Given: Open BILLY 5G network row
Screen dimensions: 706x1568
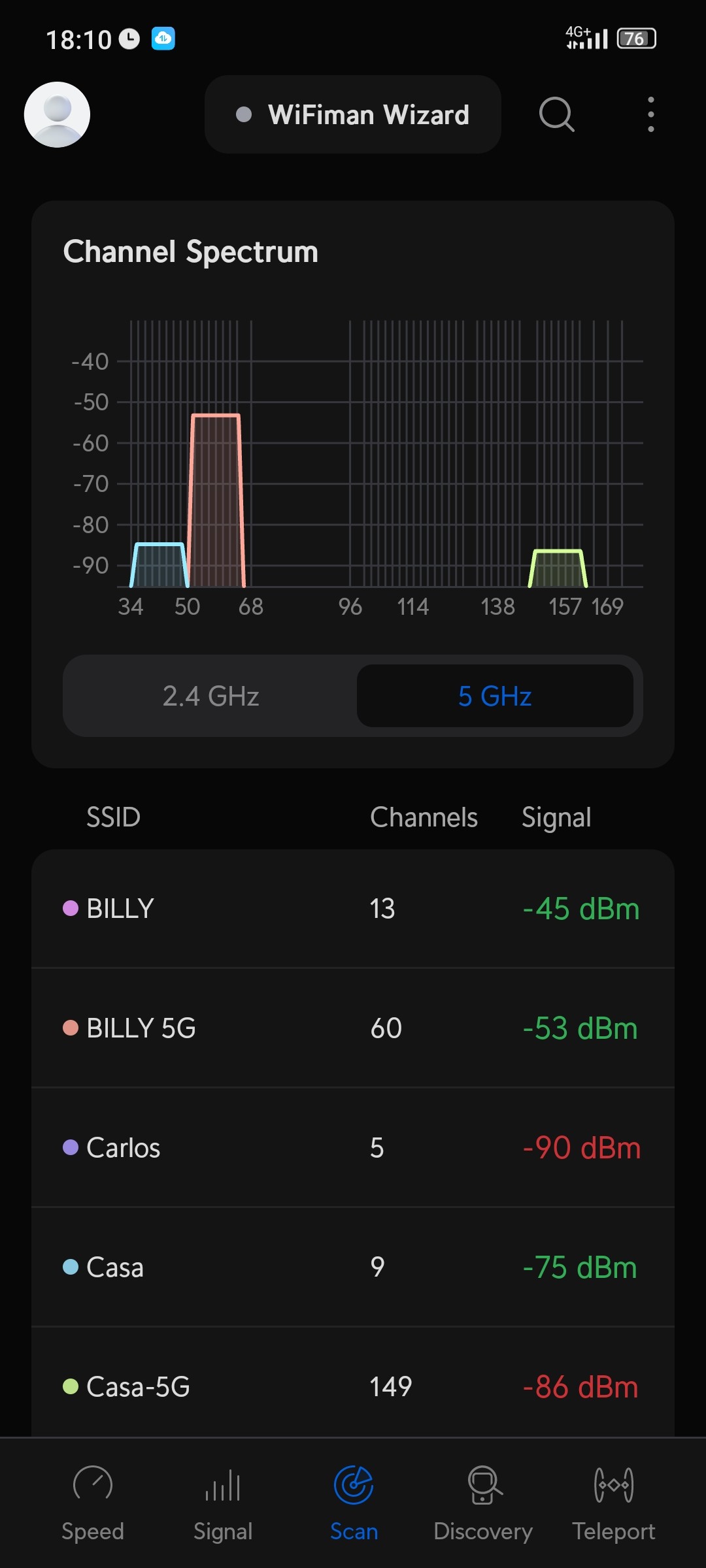Looking at the screenshot, I should [x=353, y=1028].
